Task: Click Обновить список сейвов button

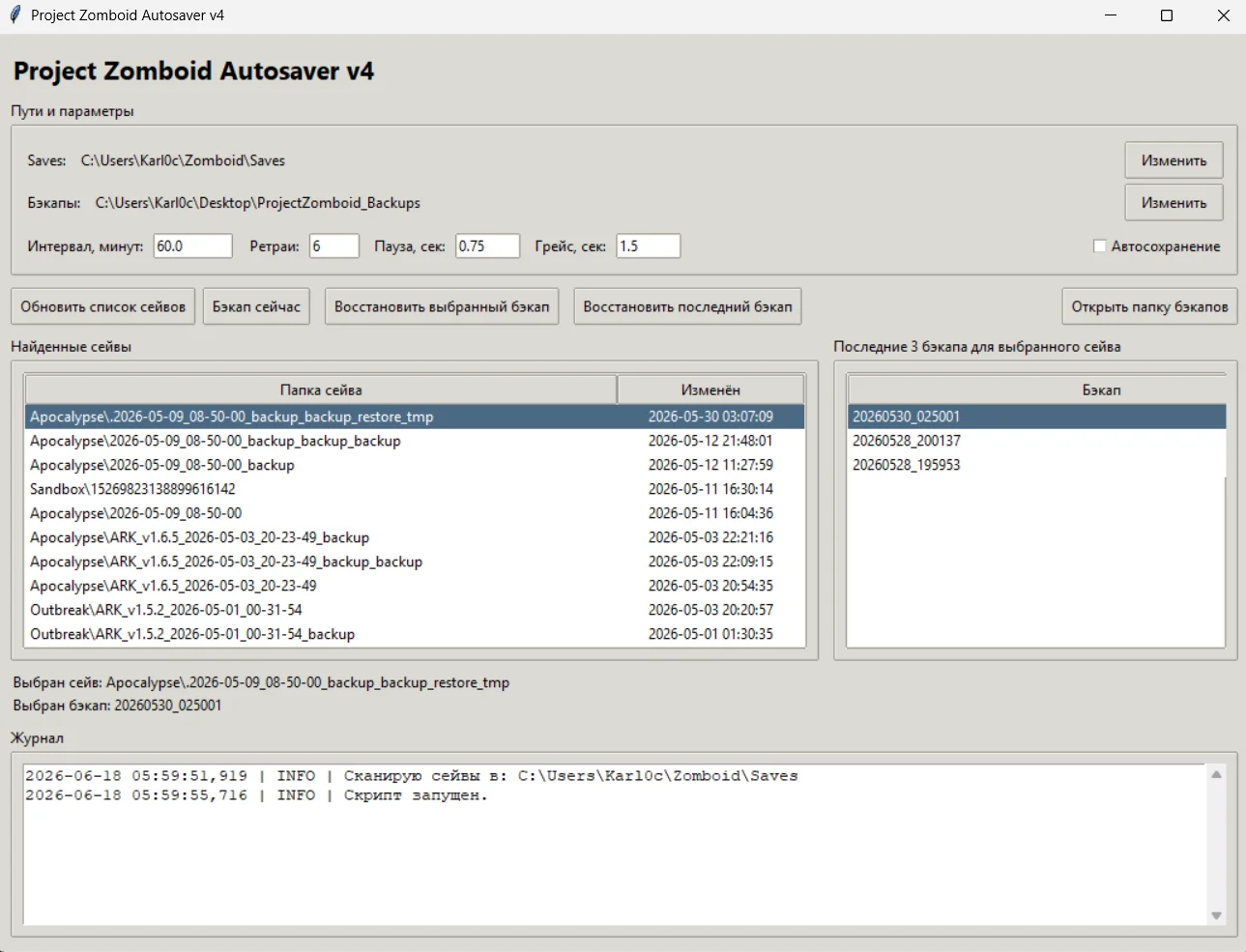Action: [103, 306]
